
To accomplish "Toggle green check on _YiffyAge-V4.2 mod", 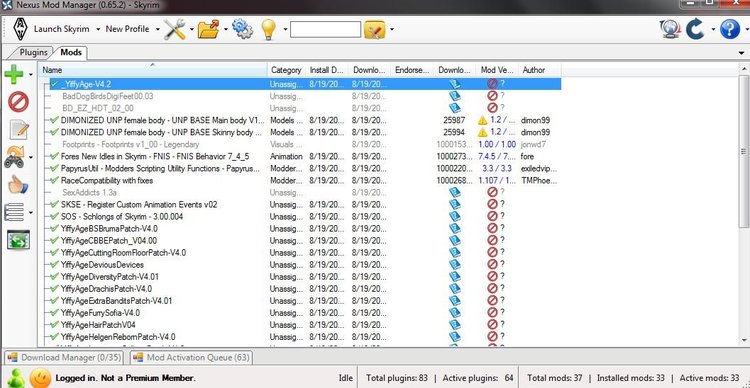I will pyautogui.click(x=55, y=84).
